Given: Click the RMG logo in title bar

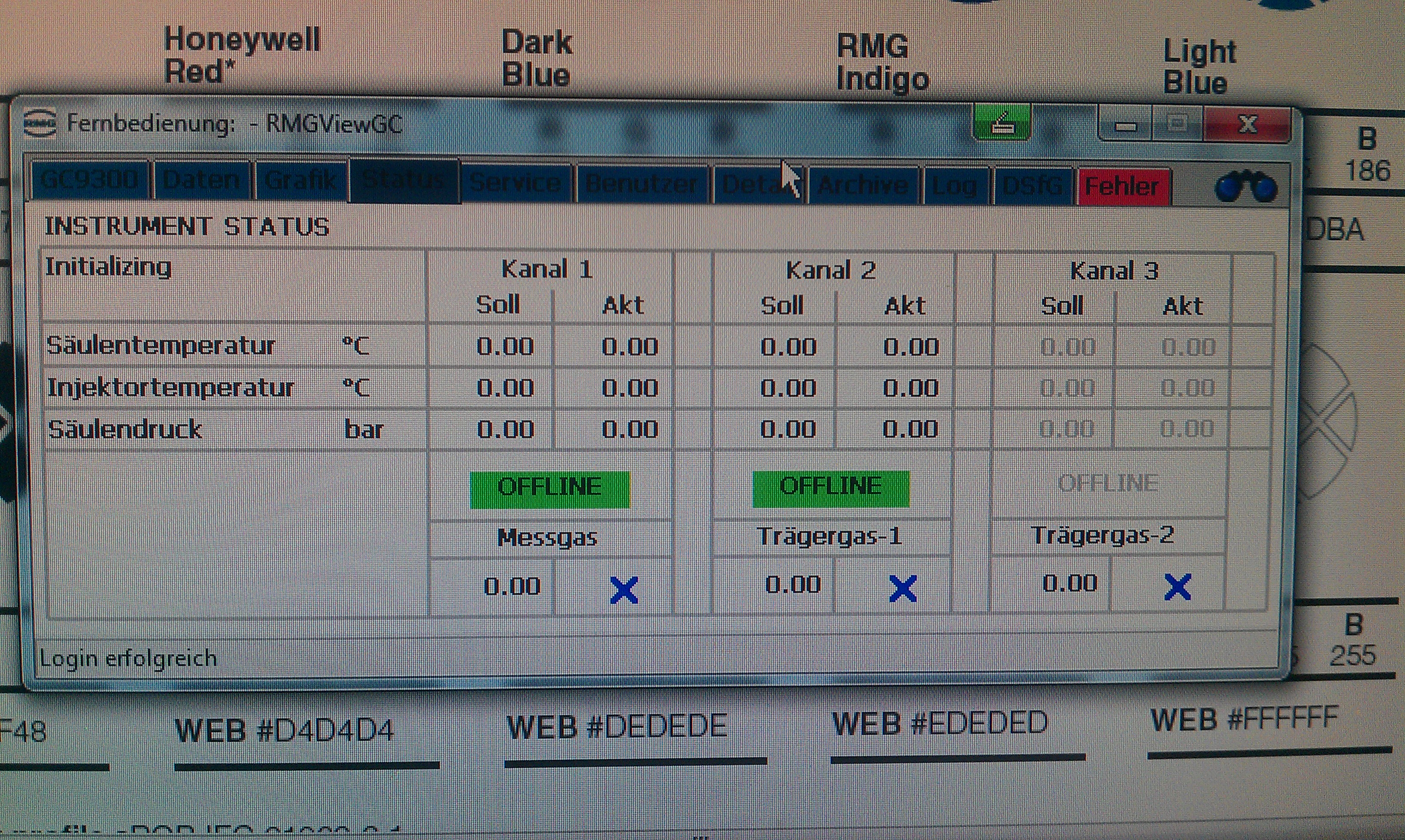Looking at the screenshot, I should pyautogui.click(x=40, y=122).
